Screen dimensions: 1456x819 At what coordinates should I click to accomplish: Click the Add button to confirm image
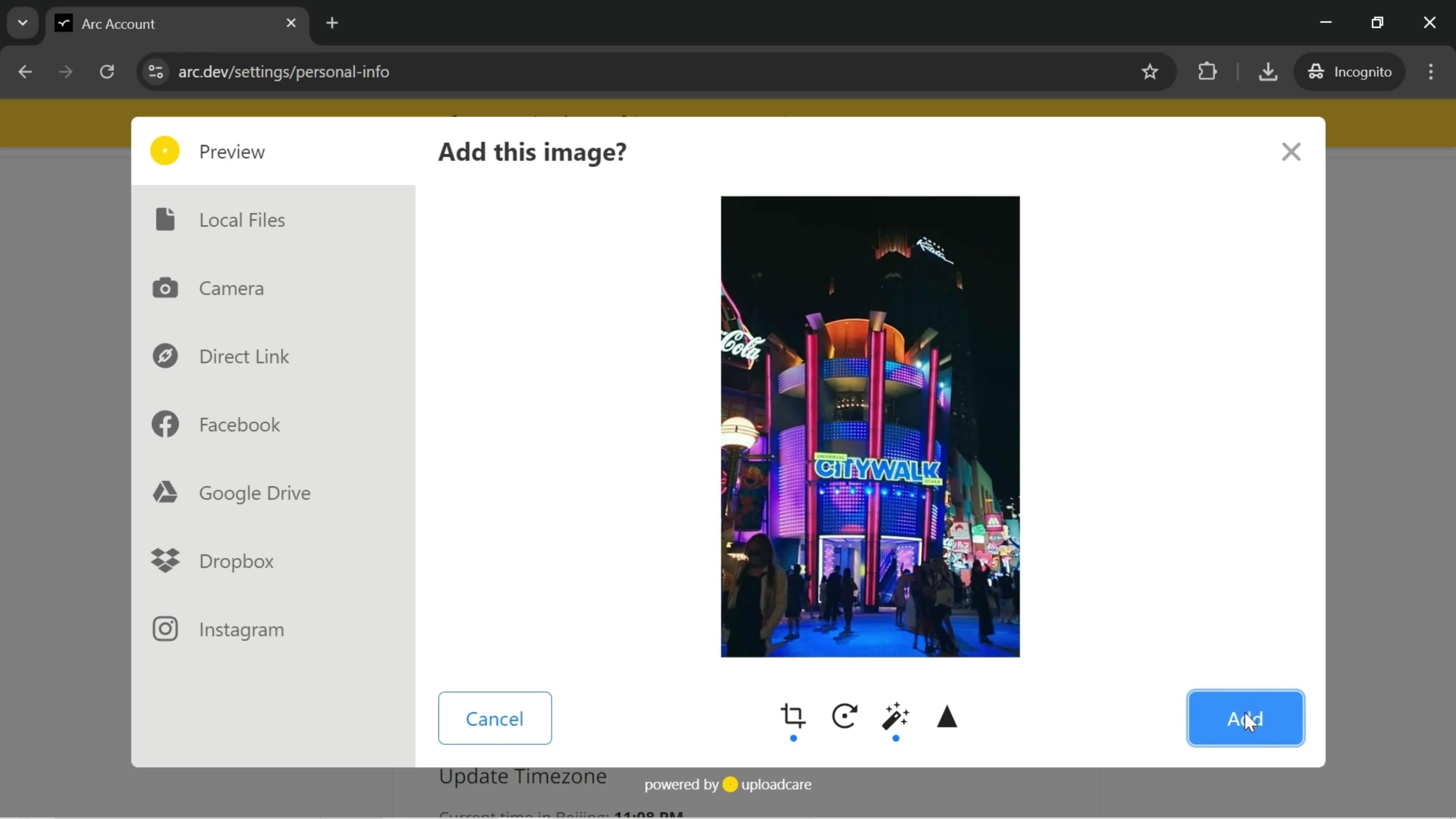(x=1246, y=719)
